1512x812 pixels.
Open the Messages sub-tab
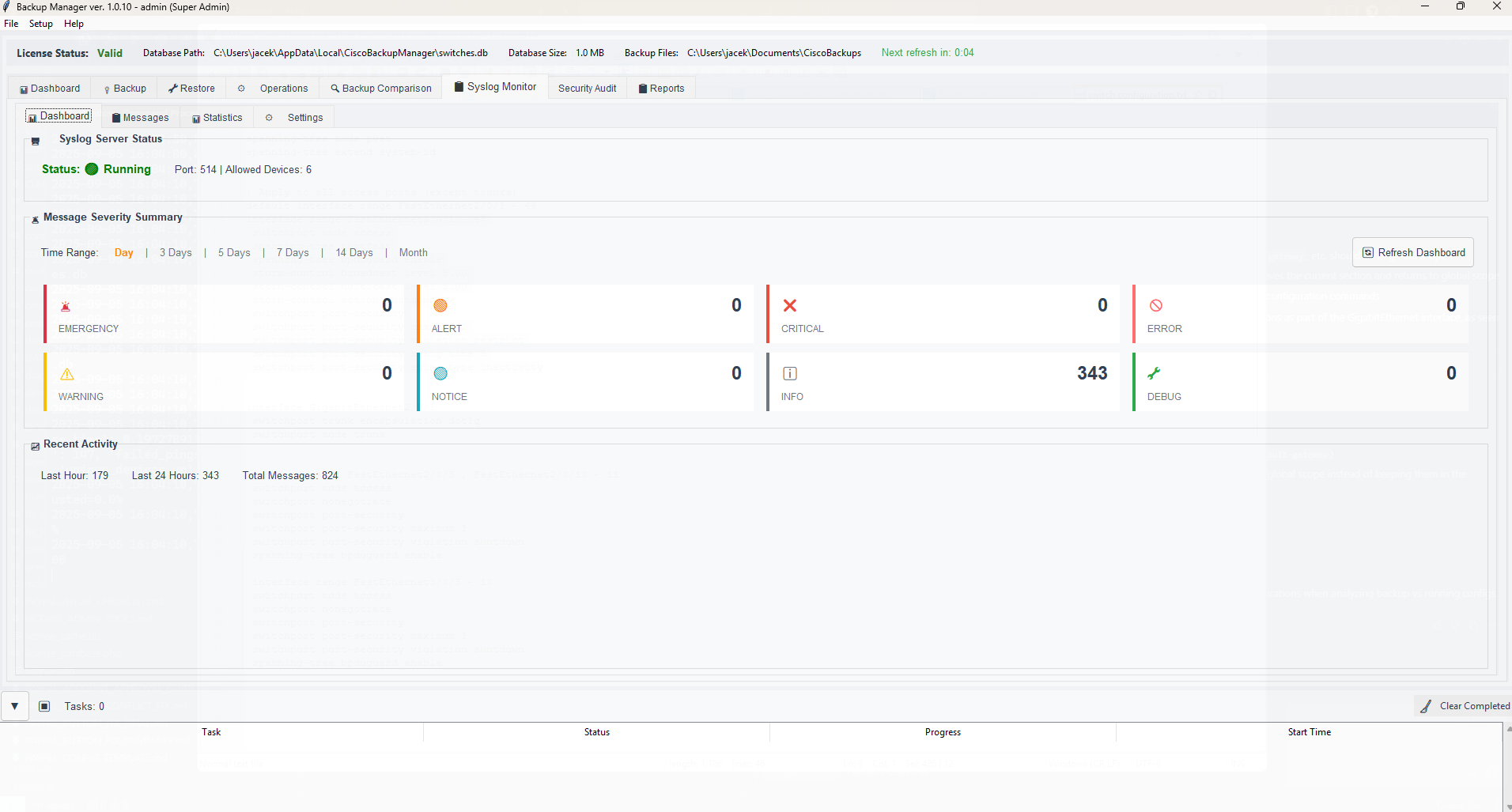click(140, 118)
